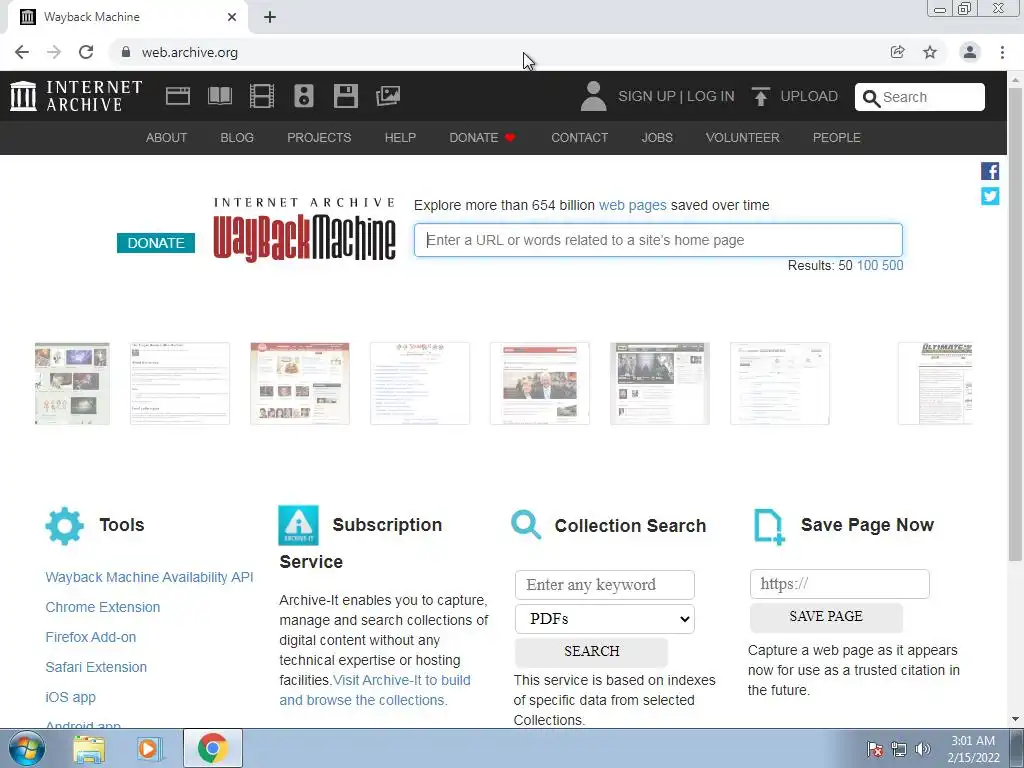Open the iOS app link
This screenshot has height=768, width=1024.
[71, 697]
